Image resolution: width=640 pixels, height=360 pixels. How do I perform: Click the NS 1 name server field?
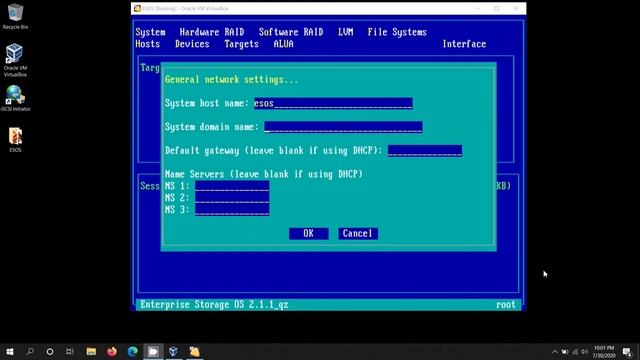(232, 186)
